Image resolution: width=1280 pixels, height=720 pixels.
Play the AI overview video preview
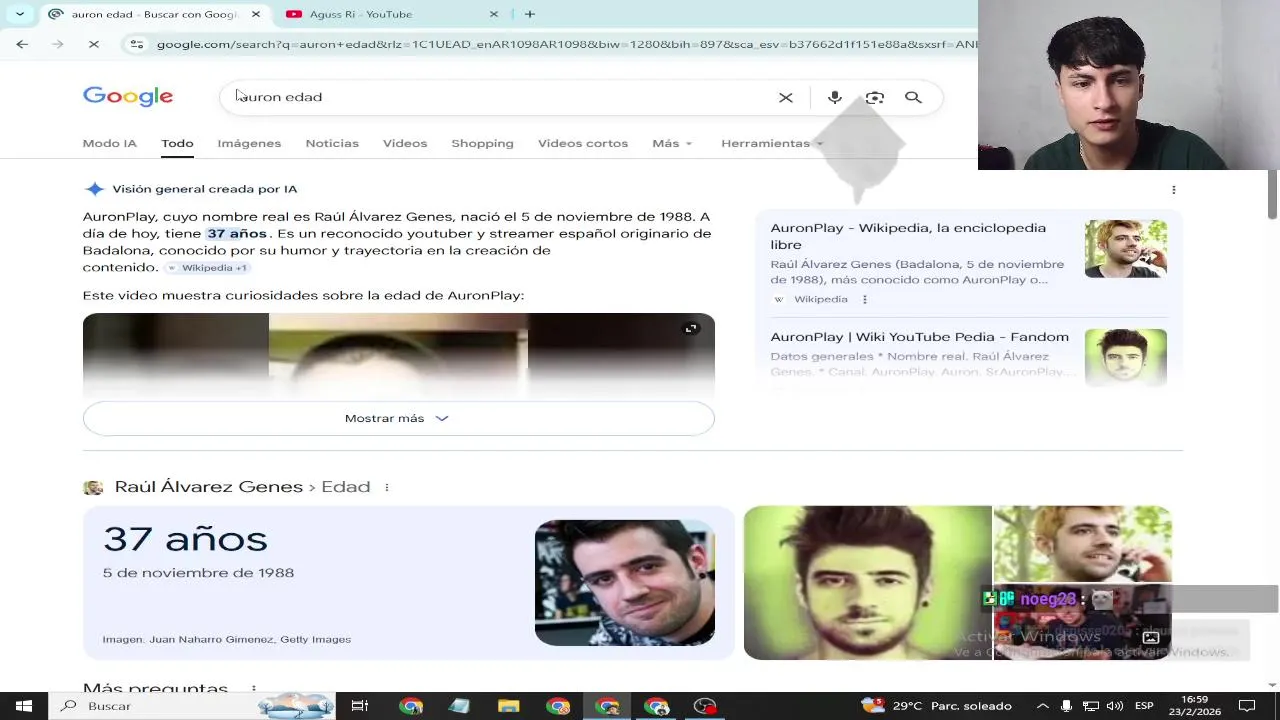tap(398, 356)
